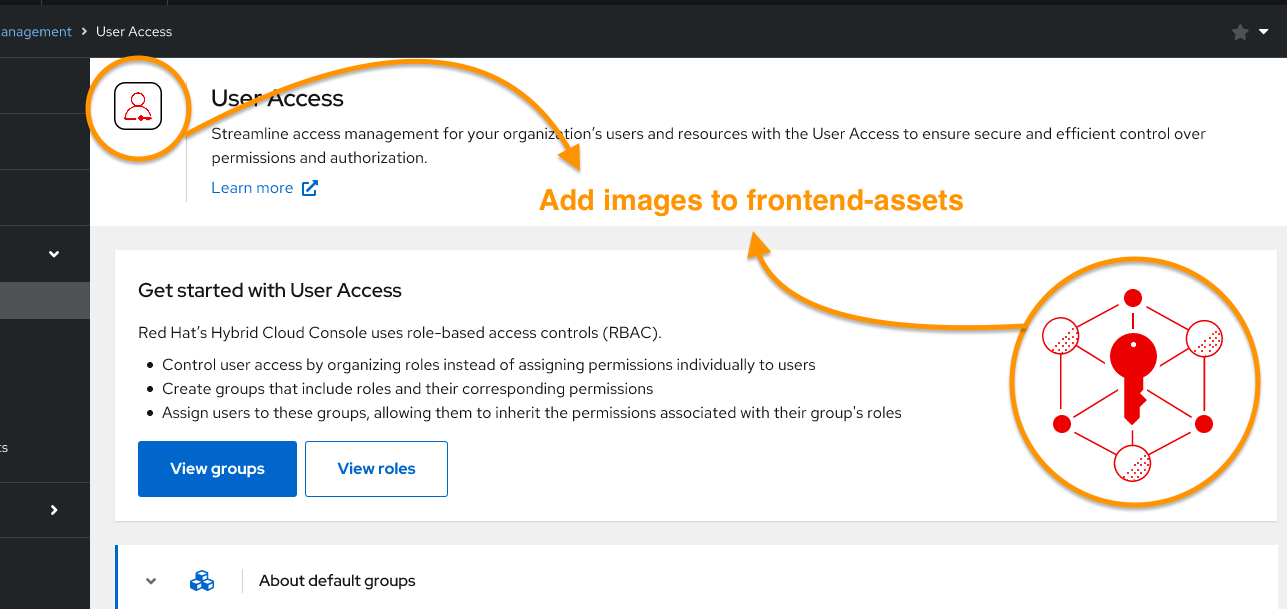Expand the sidebar section with the right chevron

[x=54, y=510]
